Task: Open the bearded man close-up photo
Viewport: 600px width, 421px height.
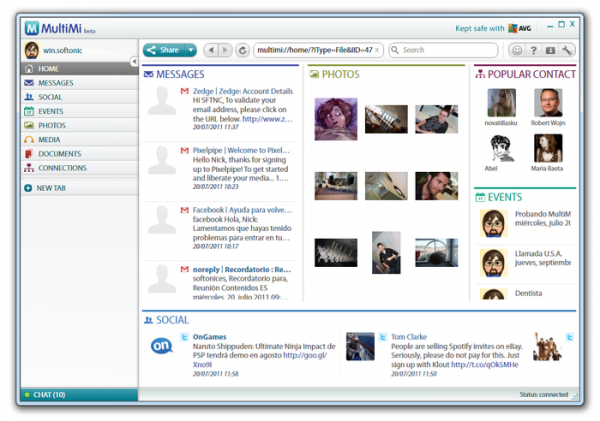Action: pos(436,186)
